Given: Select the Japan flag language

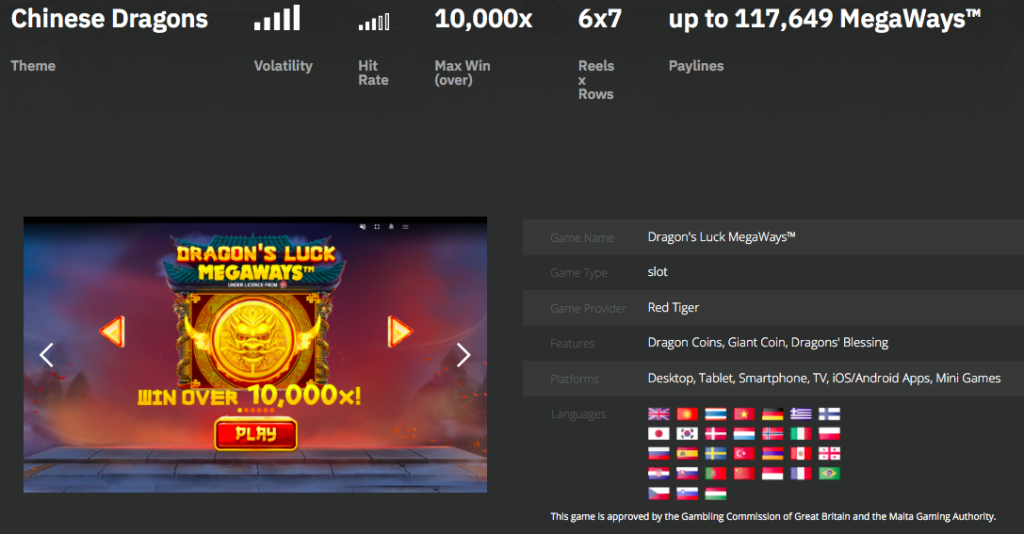Looking at the screenshot, I should point(658,433).
